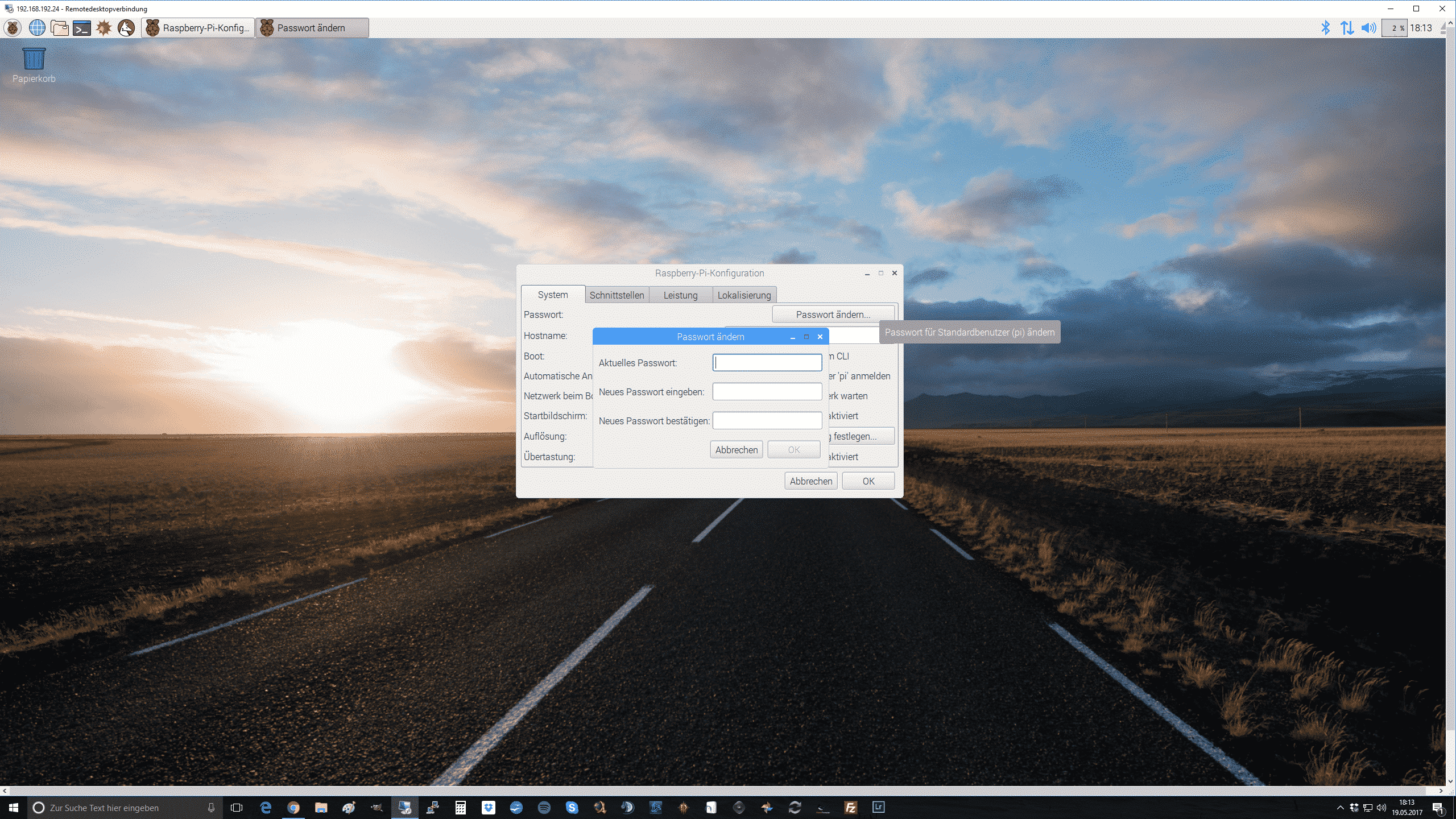This screenshot has height=819, width=1456.
Task: Click the network arrows icon in panel
Action: 1347,28
